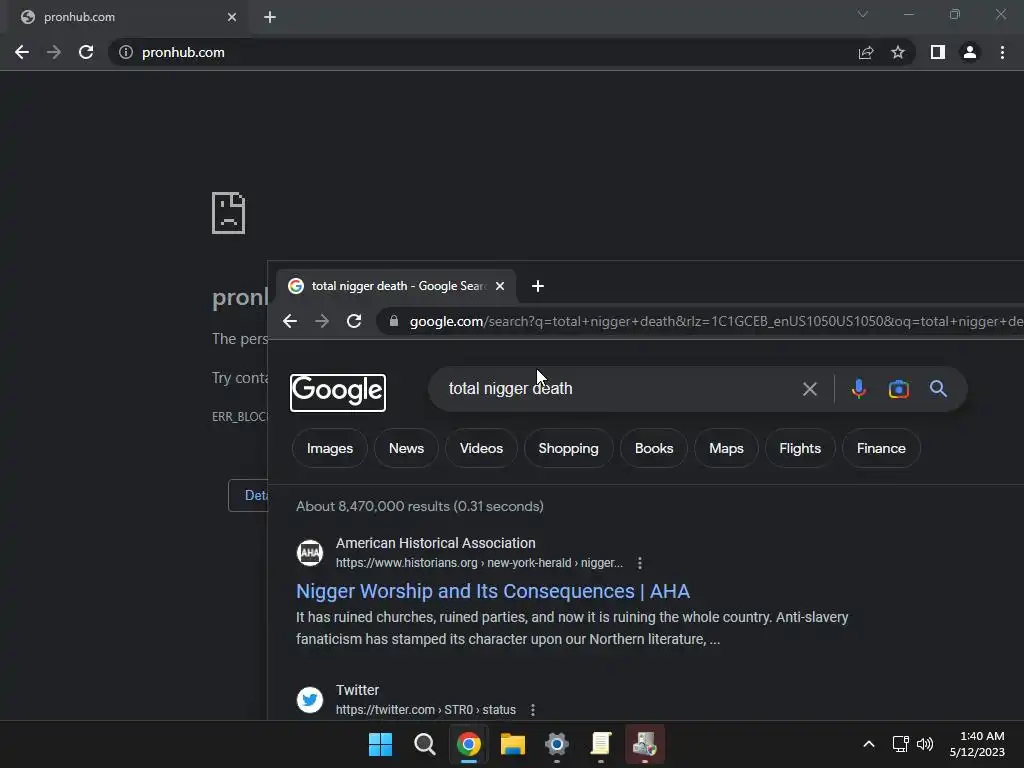The height and width of the screenshot is (768, 1024).
Task: Click Details button on error page
Action: point(248,495)
